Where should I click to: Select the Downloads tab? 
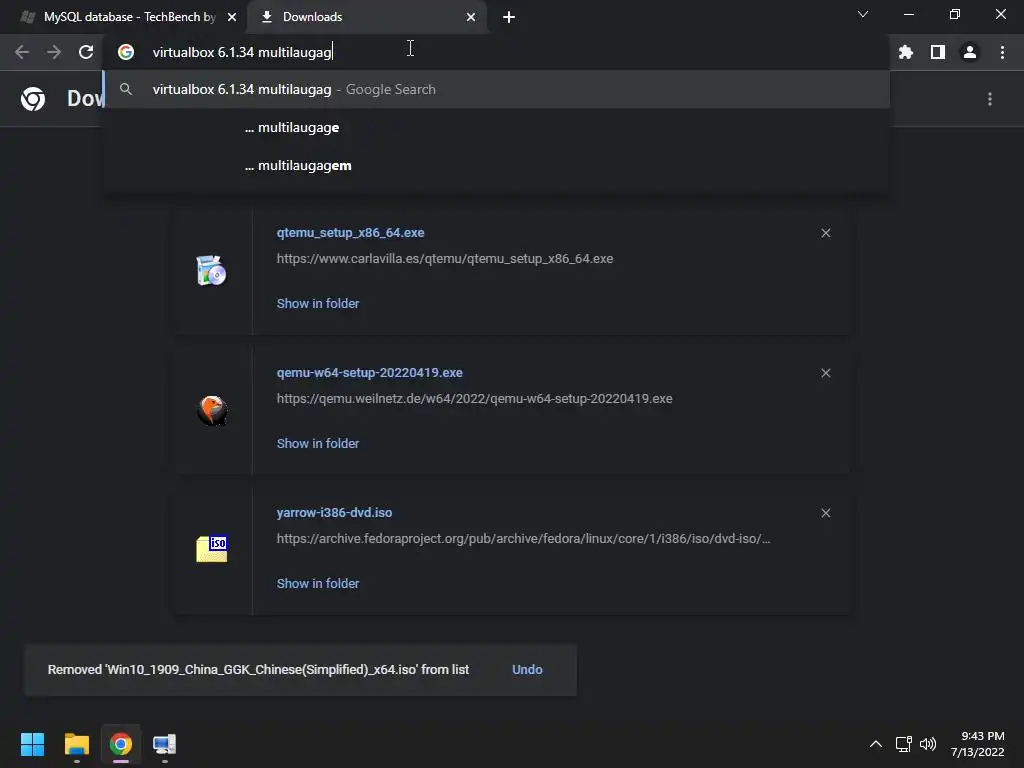coord(366,17)
